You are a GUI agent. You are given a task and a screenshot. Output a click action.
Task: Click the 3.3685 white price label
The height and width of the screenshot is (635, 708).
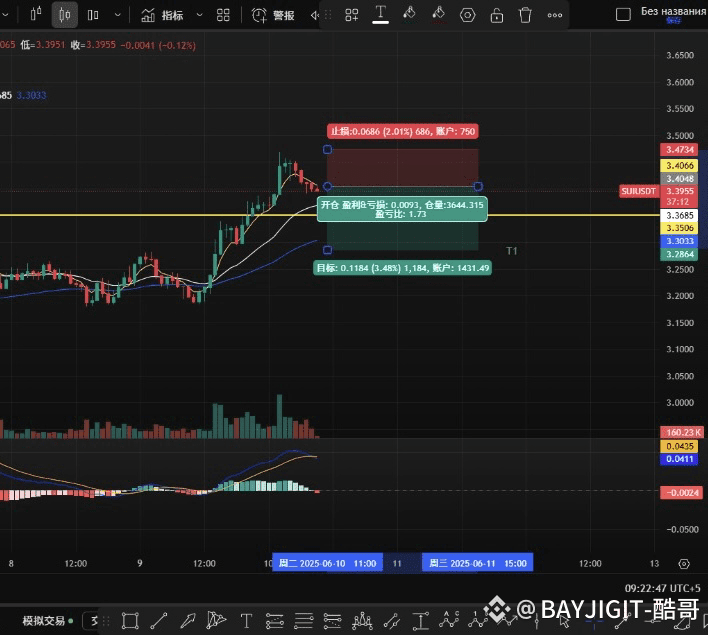(x=679, y=215)
